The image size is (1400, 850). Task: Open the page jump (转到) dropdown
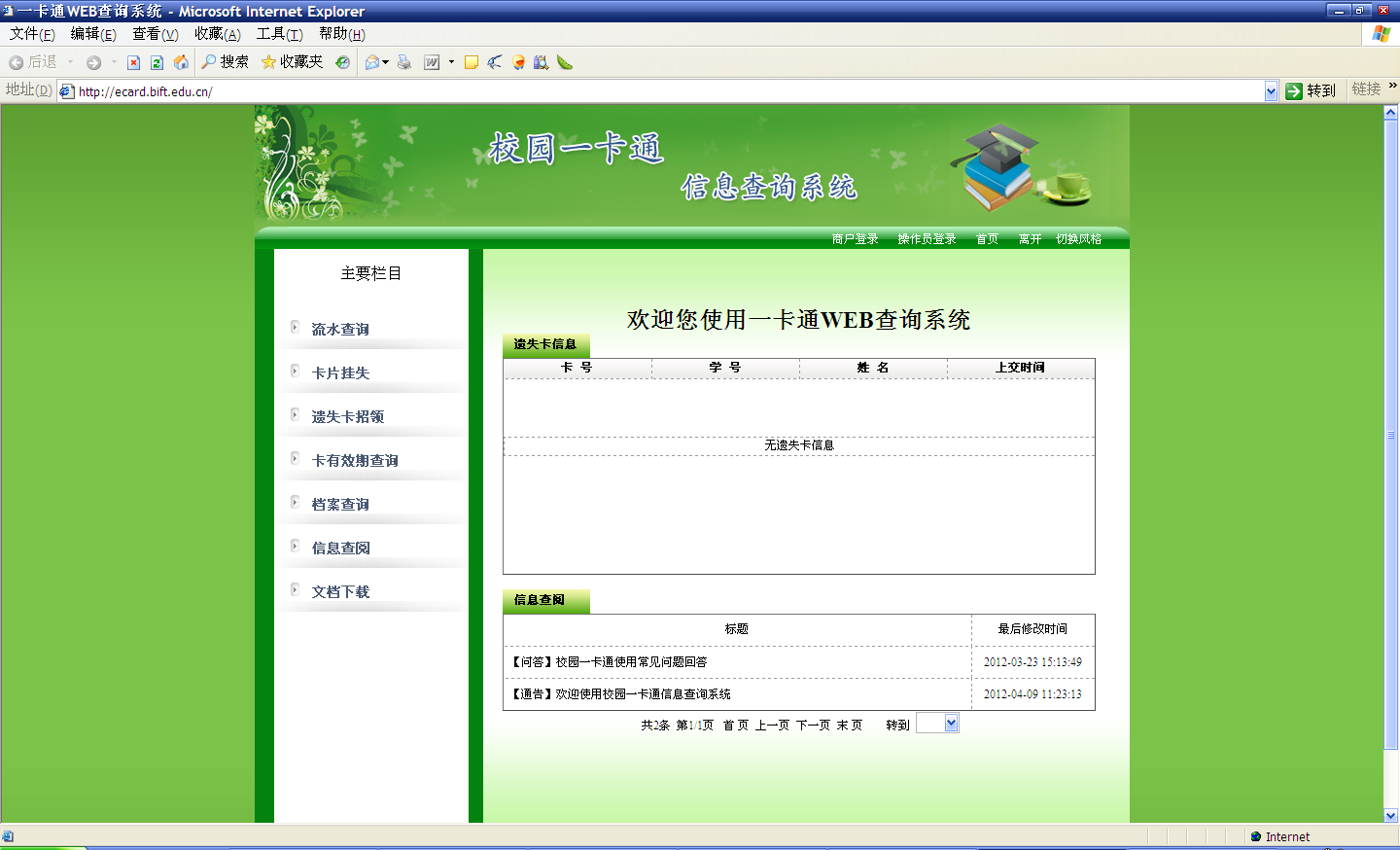point(951,723)
